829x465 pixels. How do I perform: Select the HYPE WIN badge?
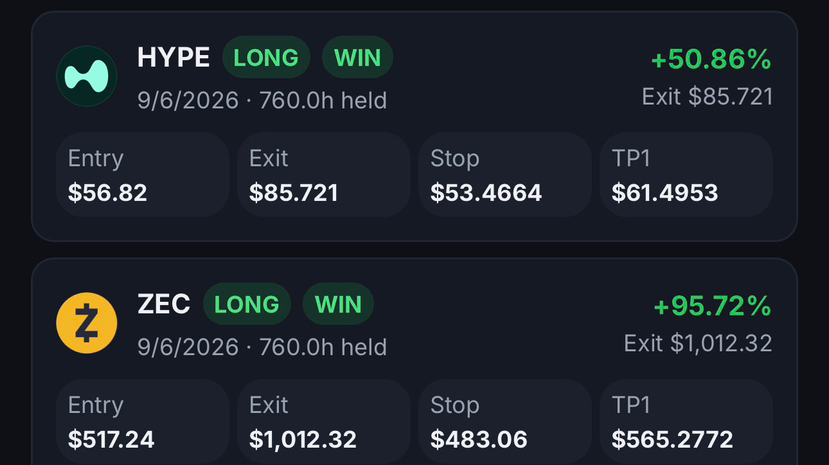click(x=357, y=57)
